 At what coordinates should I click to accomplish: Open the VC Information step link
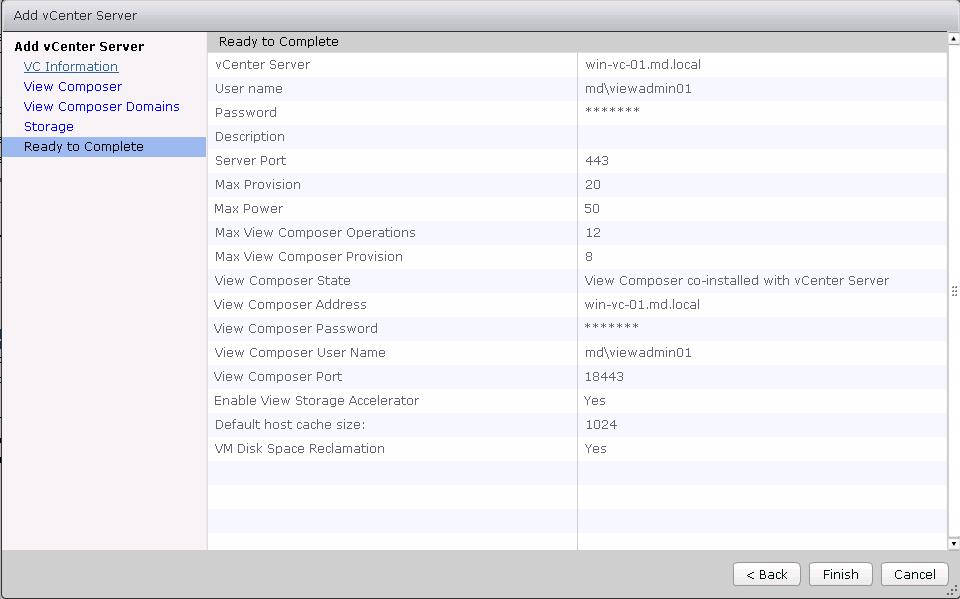point(71,67)
